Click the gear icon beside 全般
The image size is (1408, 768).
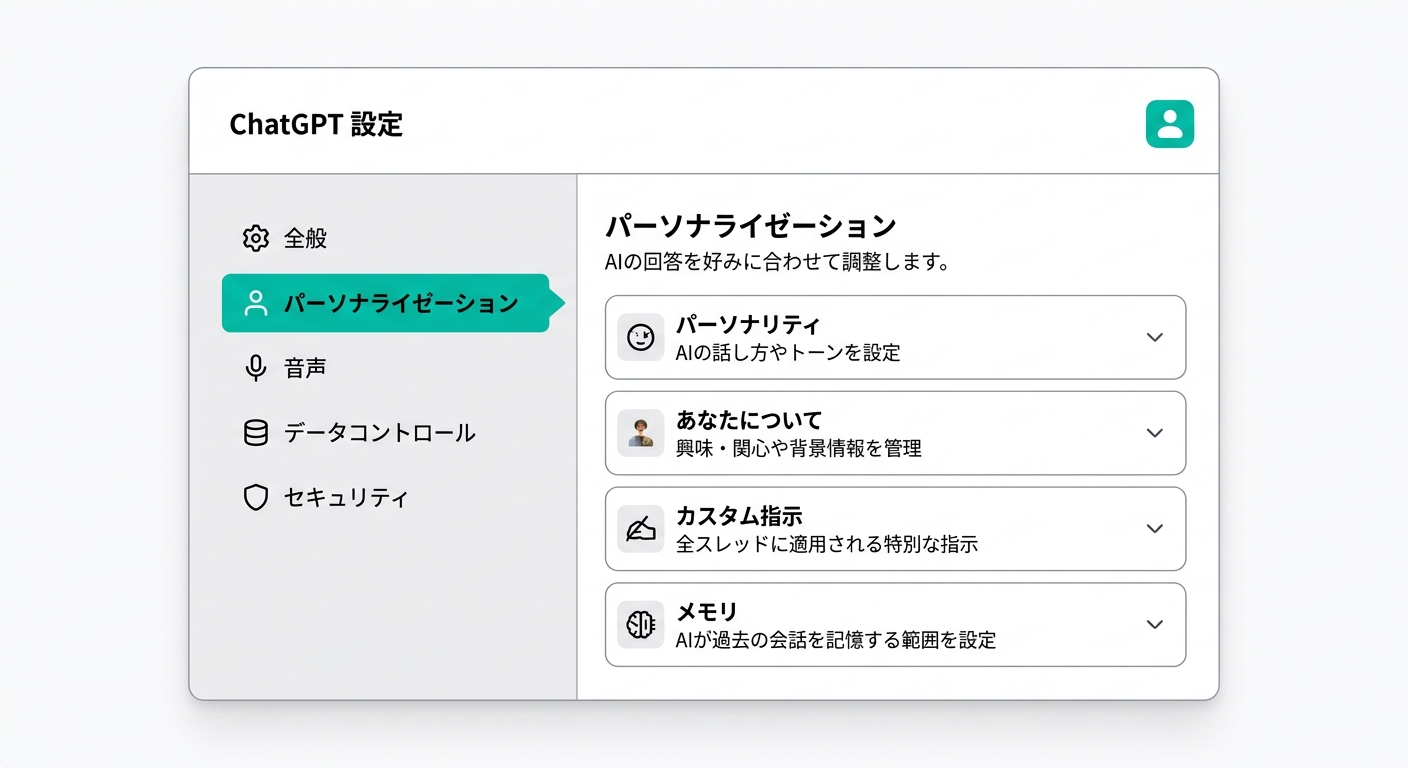coord(256,238)
